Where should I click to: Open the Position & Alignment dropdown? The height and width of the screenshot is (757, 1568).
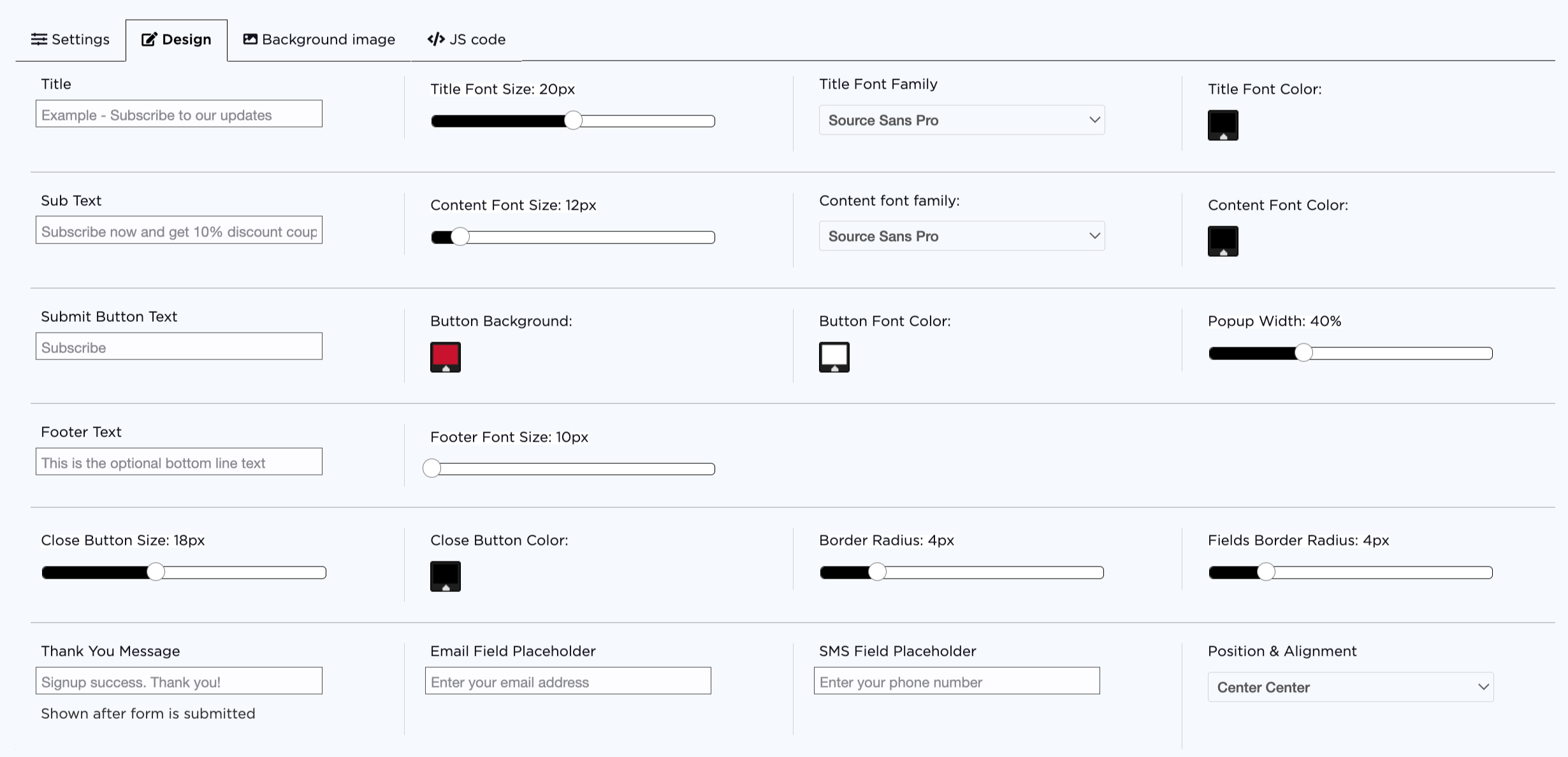click(1351, 687)
